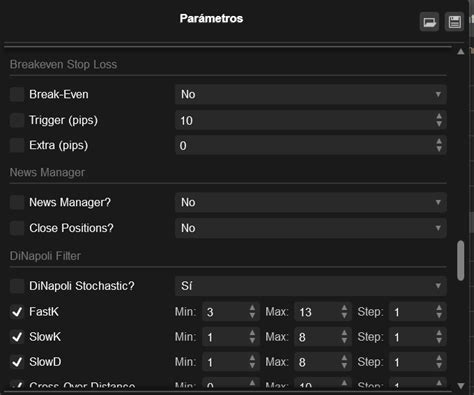The image size is (474, 395).
Task: Expand the News Manager? dropdown
Action: click(311, 202)
